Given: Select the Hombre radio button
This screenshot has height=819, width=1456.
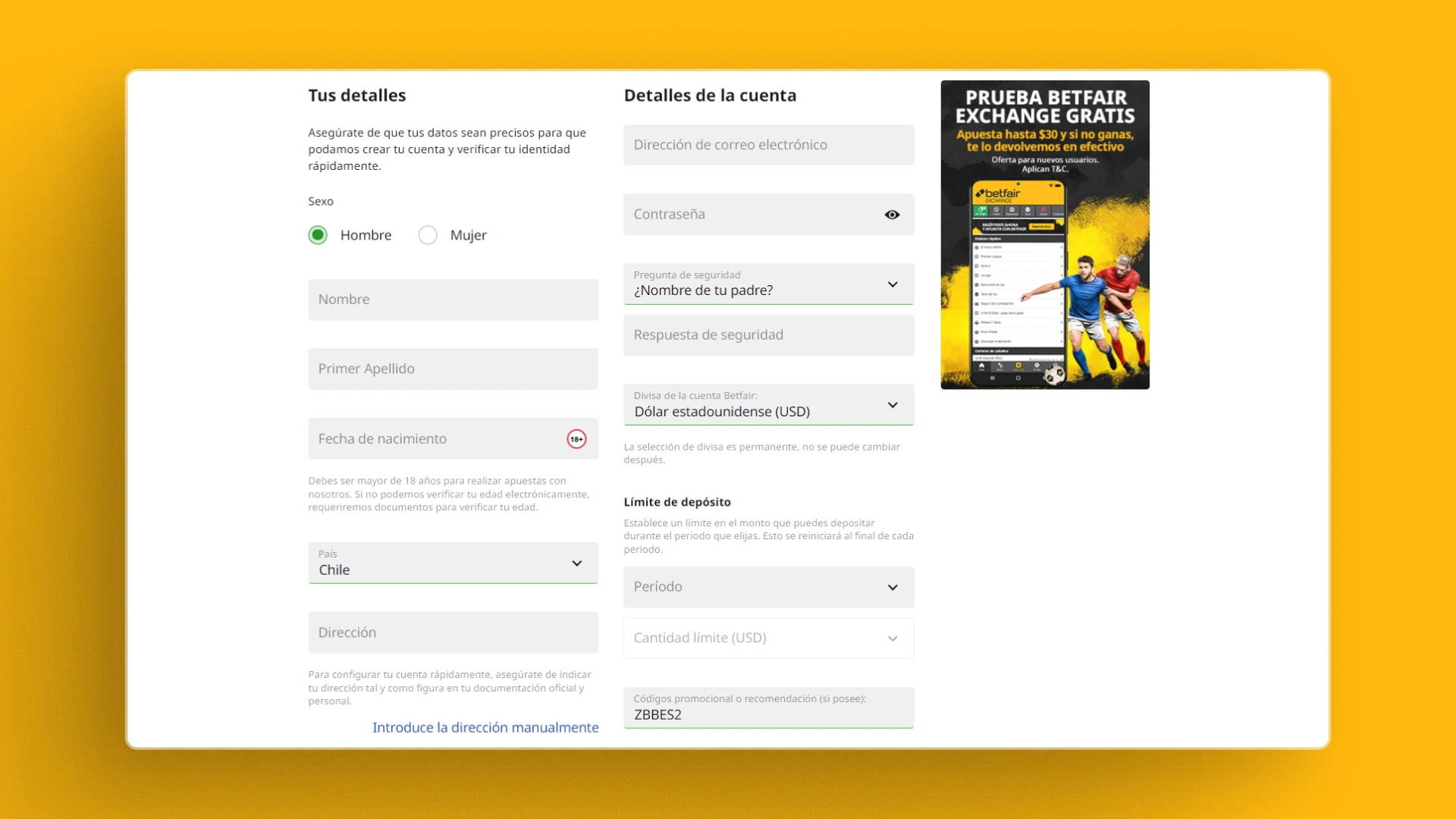Looking at the screenshot, I should coord(318,235).
